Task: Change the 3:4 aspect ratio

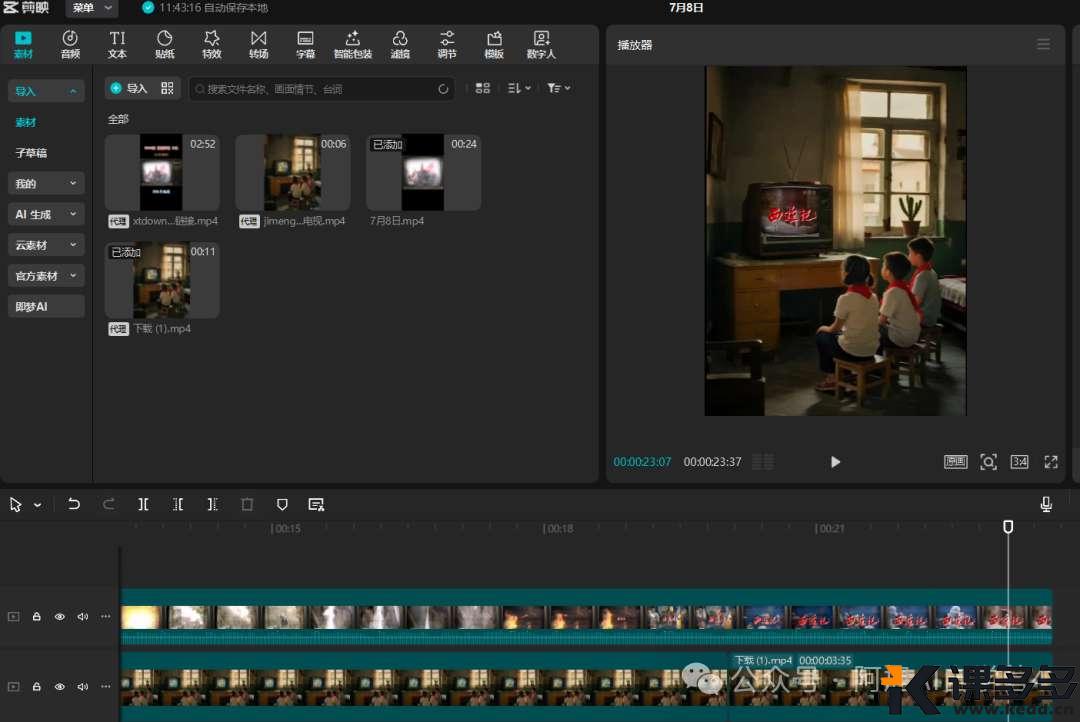Action: 1019,462
